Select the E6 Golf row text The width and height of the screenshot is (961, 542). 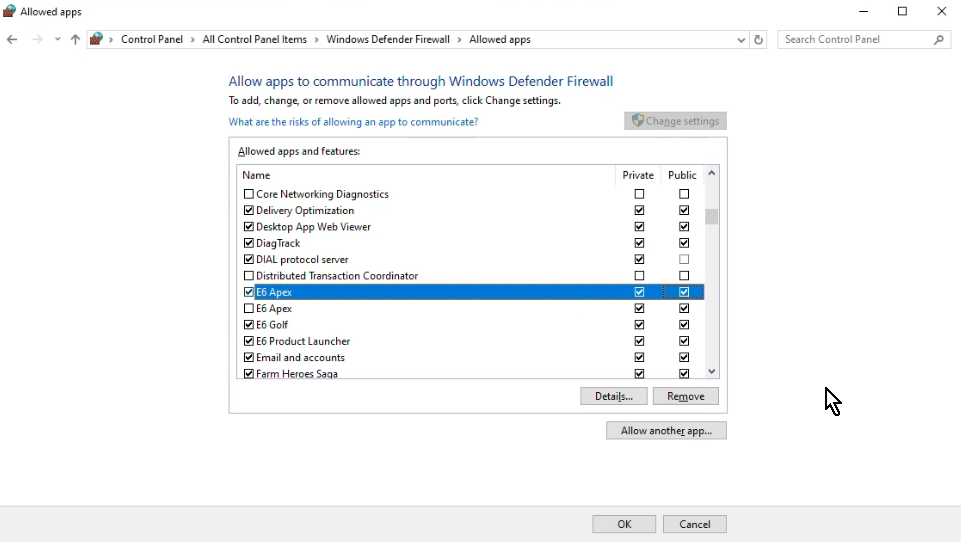coord(272,325)
